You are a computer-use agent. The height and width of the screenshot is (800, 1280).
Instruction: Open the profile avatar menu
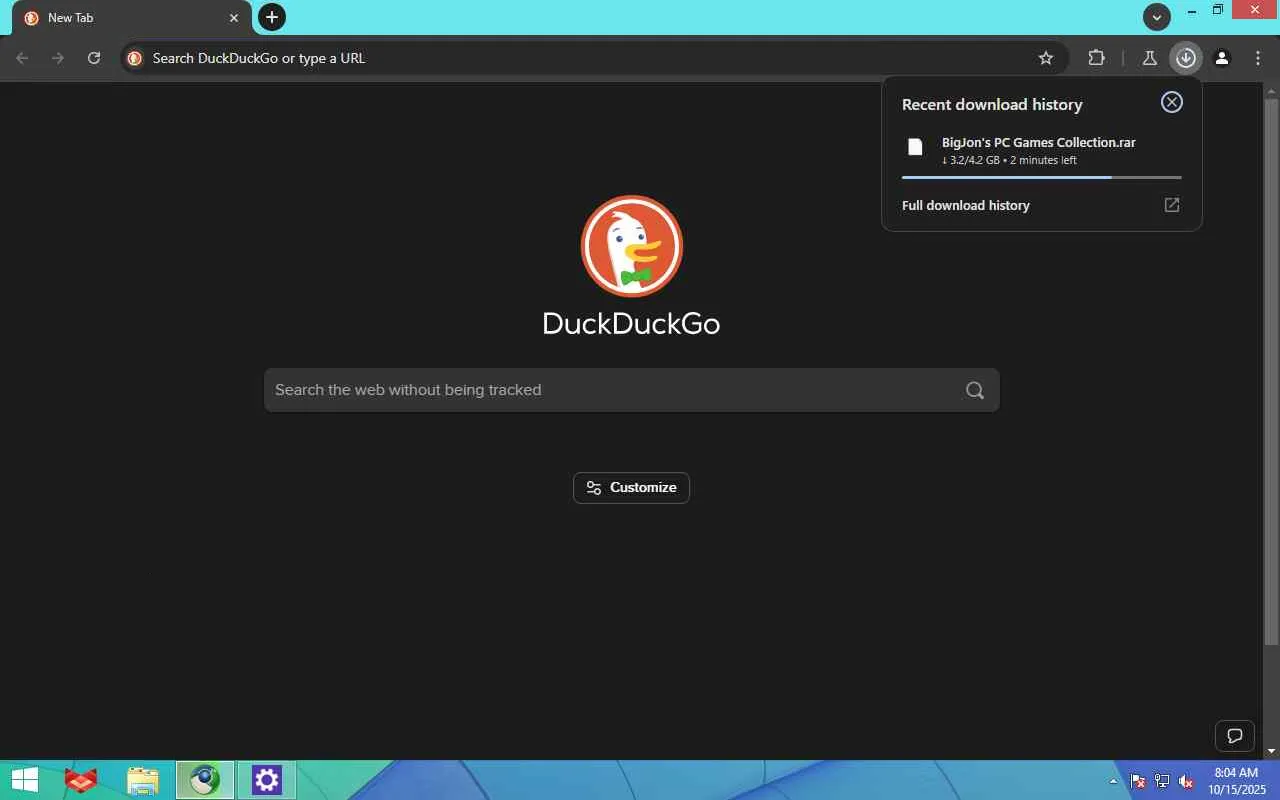[x=1222, y=58]
